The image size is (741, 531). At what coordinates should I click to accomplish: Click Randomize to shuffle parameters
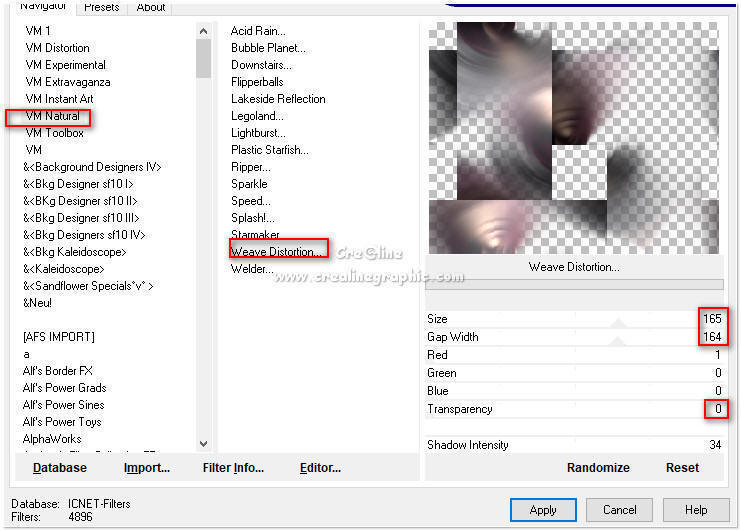coord(598,467)
